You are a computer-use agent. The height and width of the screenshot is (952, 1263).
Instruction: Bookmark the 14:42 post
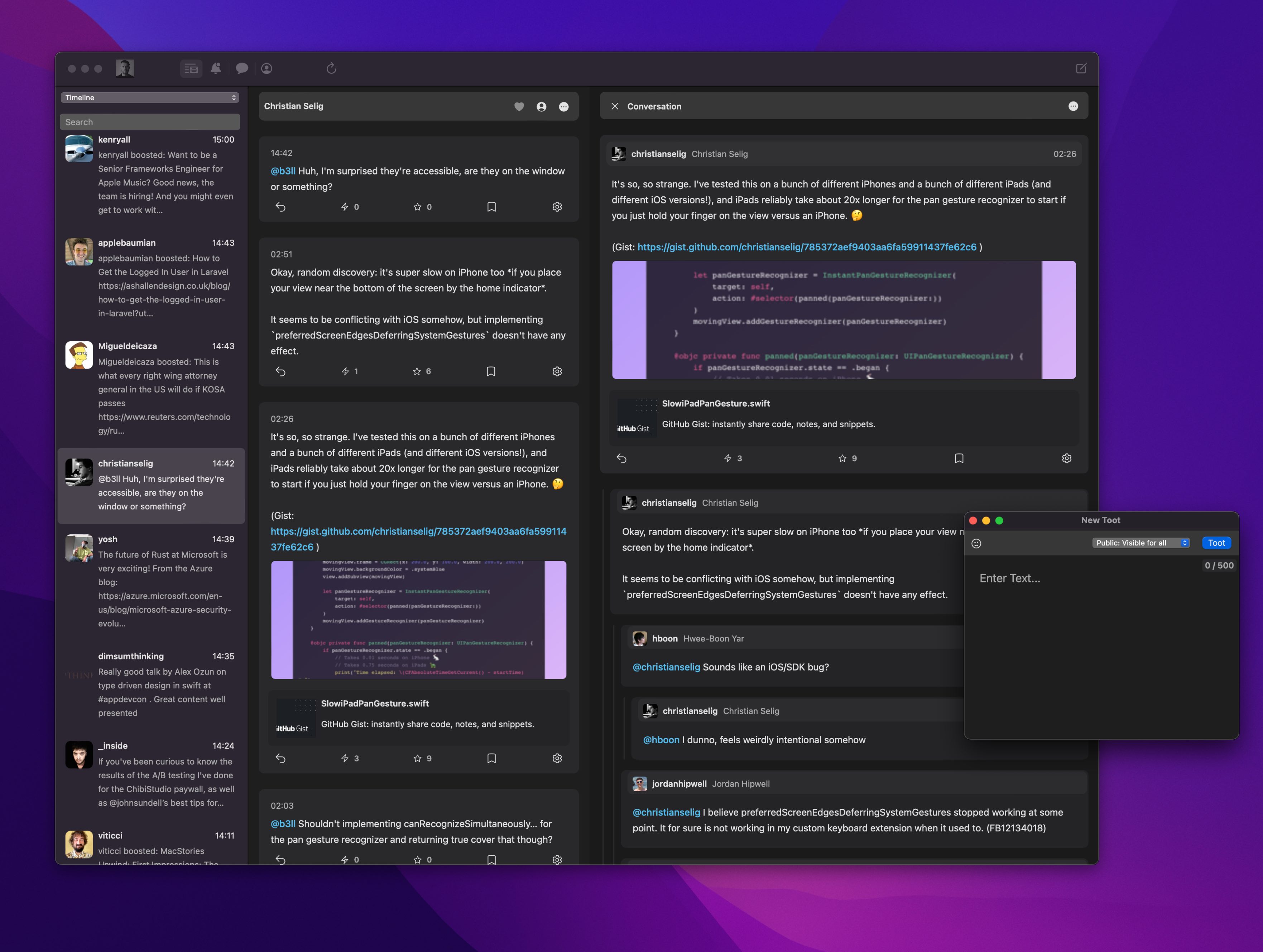(x=491, y=207)
